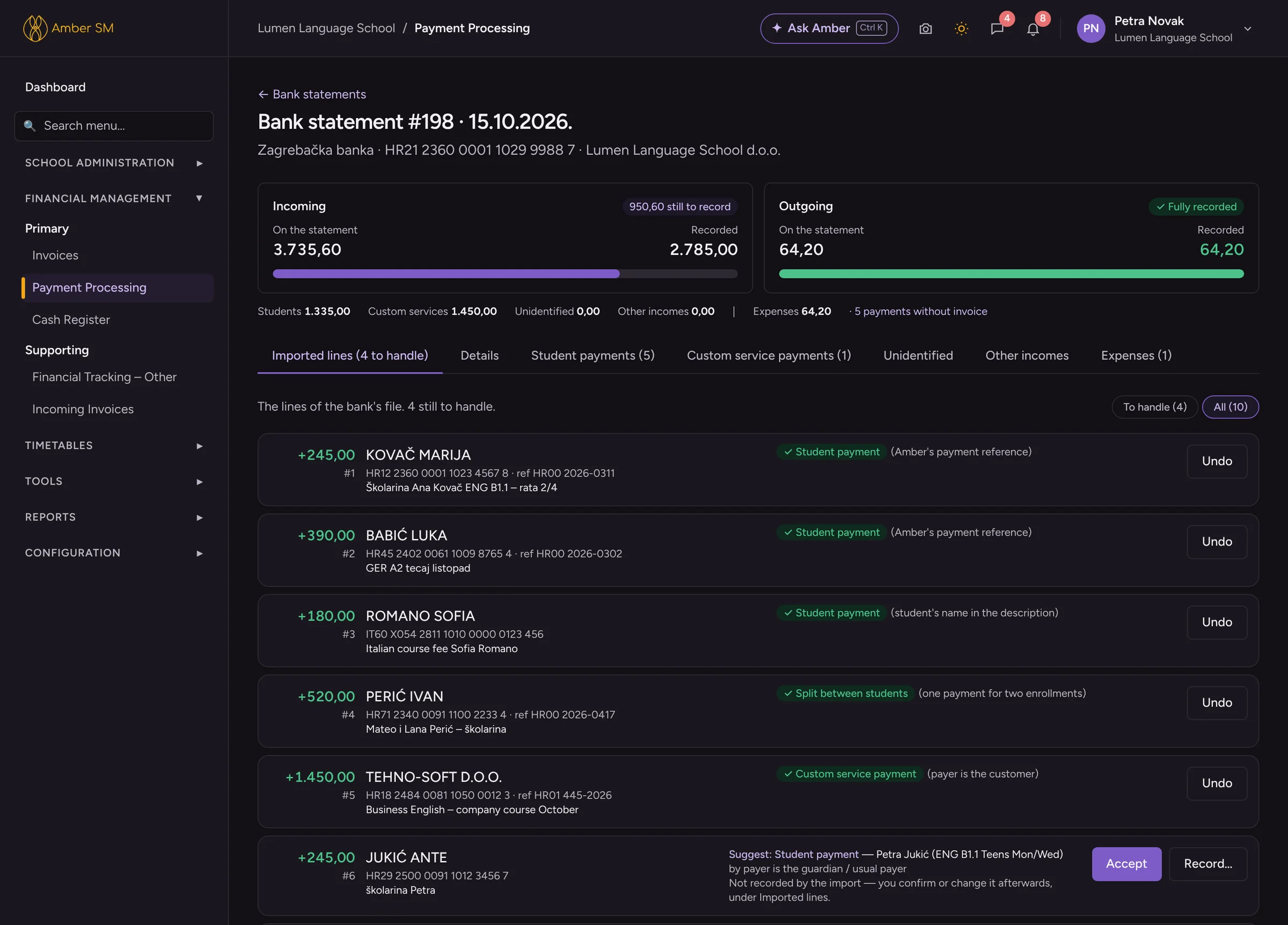Select the Imported lines (4 to handle) tab

[x=350, y=355]
